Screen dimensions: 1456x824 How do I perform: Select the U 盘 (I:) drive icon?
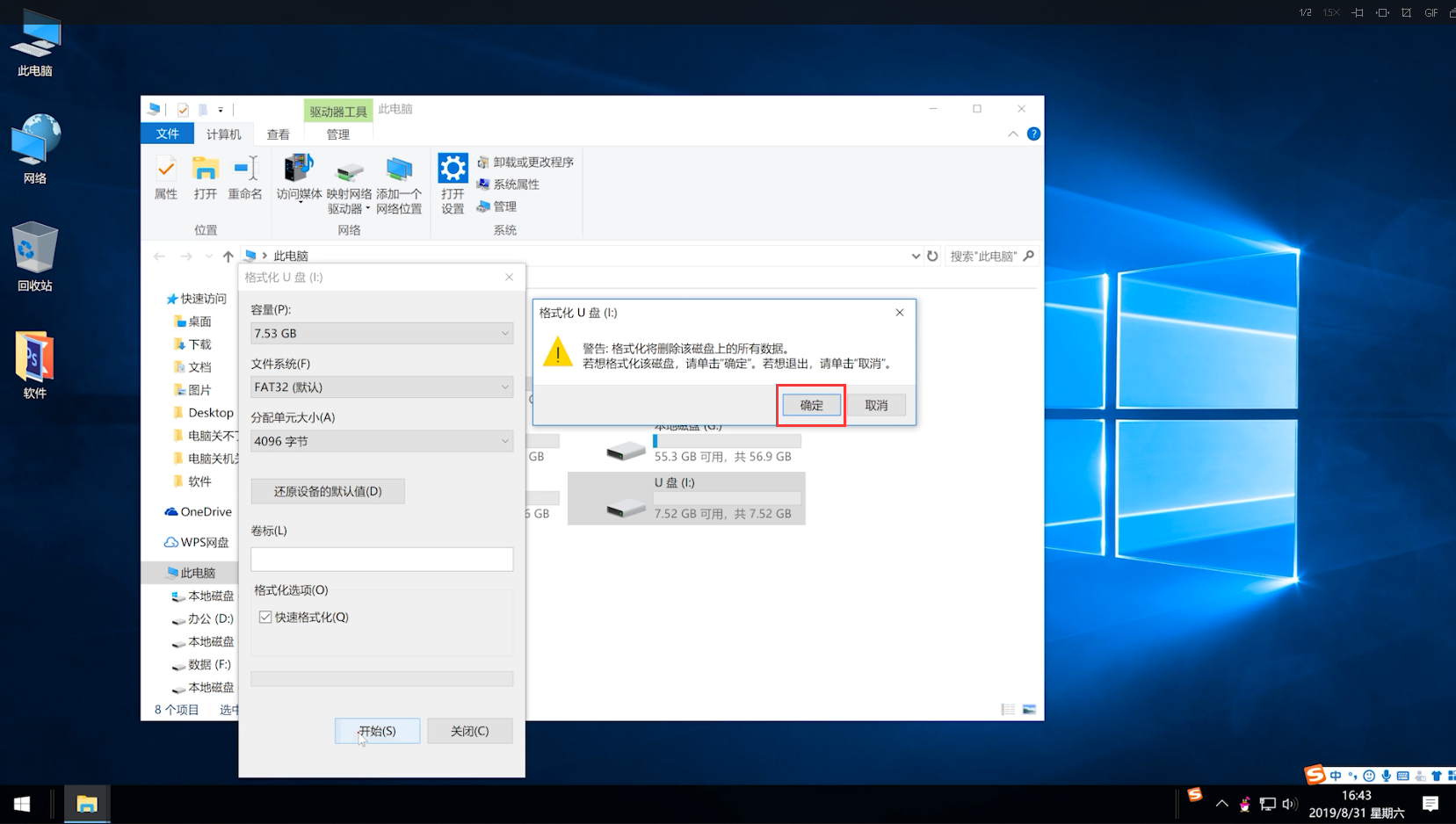(x=626, y=506)
